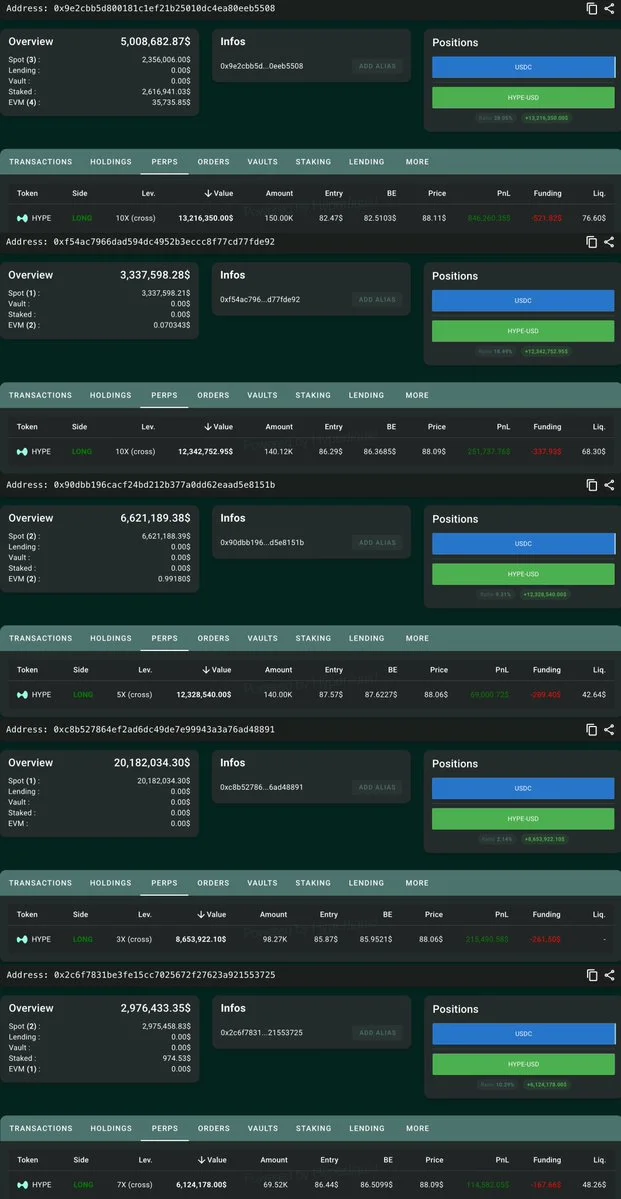The height and width of the screenshot is (1199, 621).
Task: Sort by Value in the 0xc8b52786 perps table
Action: (x=212, y=915)
